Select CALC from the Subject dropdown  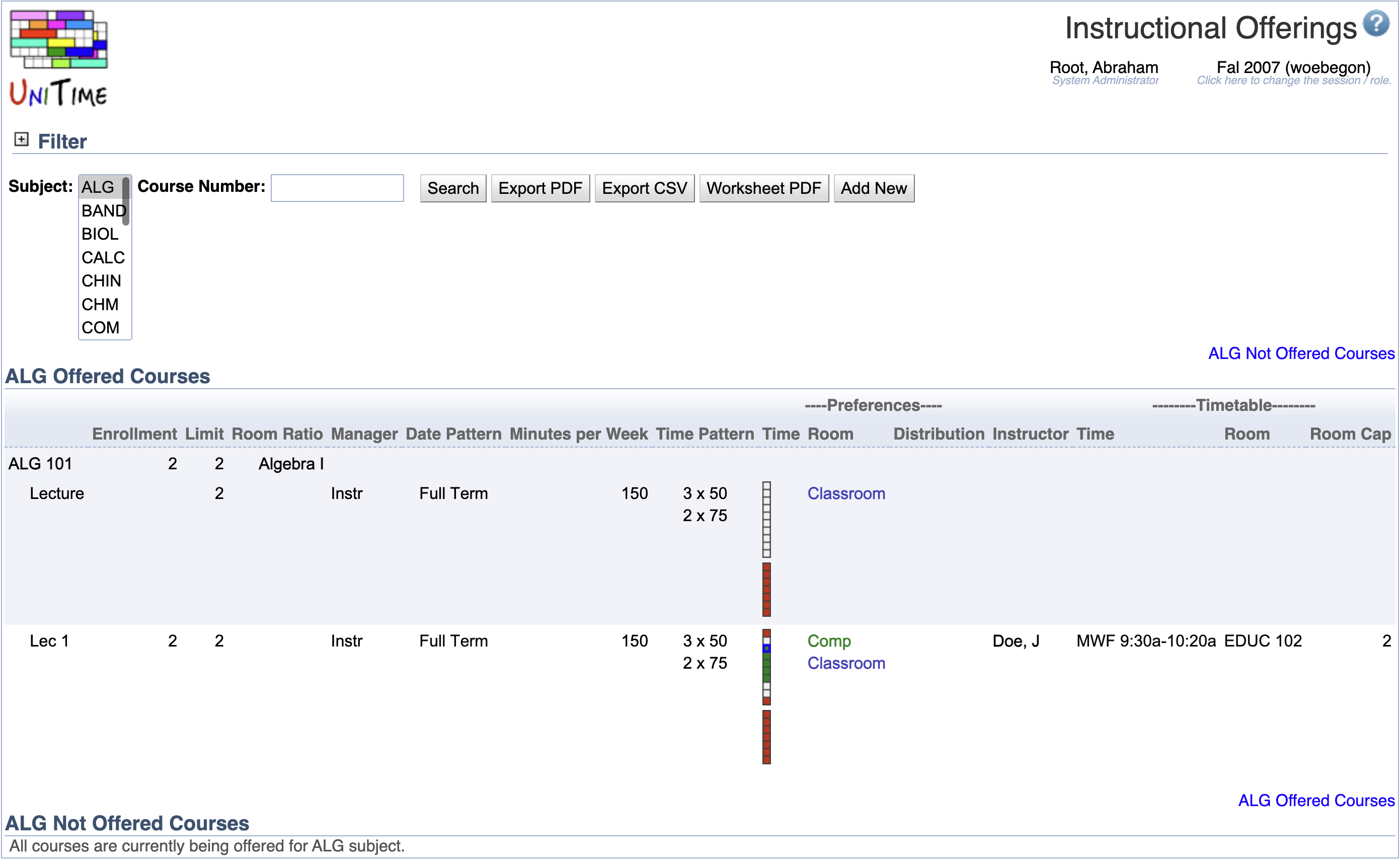tap(102, 258)
